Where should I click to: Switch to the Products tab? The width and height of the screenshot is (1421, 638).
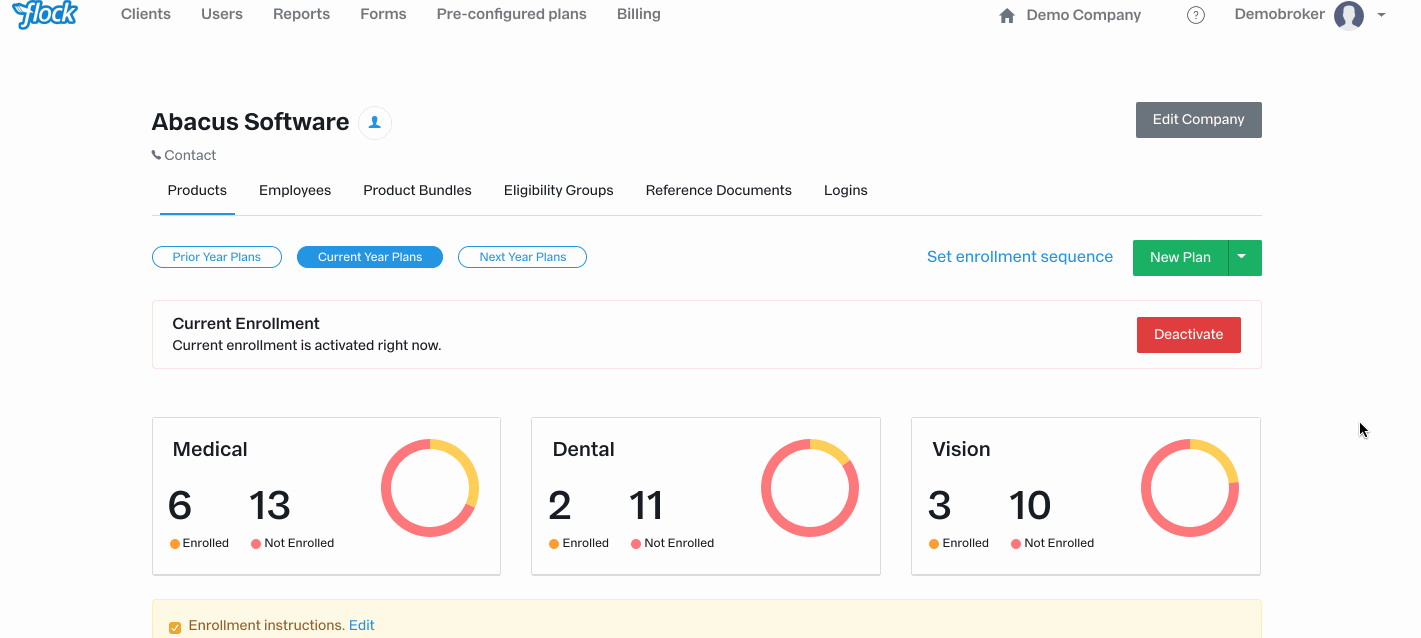pyautogui.click(x=197, y=190)
